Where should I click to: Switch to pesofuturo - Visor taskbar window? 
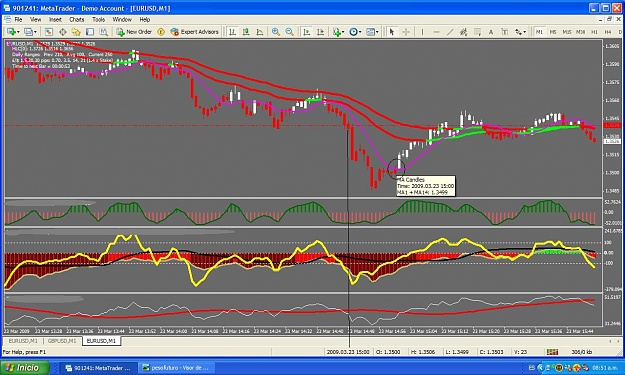176,368
